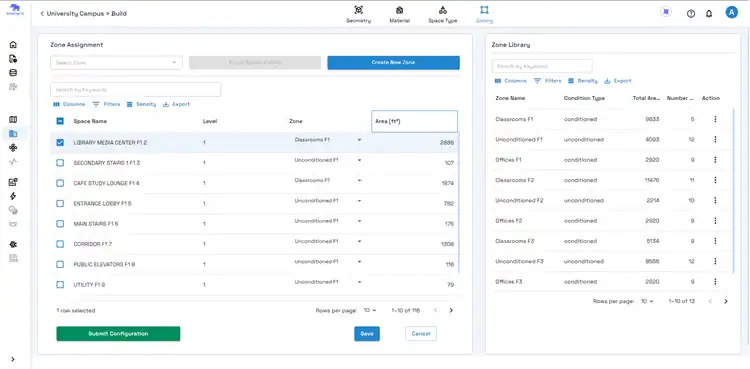Viewport: 750px width, 369px height.
Task: Switch to the Space Type tab
Action: (x=442, y=14)
